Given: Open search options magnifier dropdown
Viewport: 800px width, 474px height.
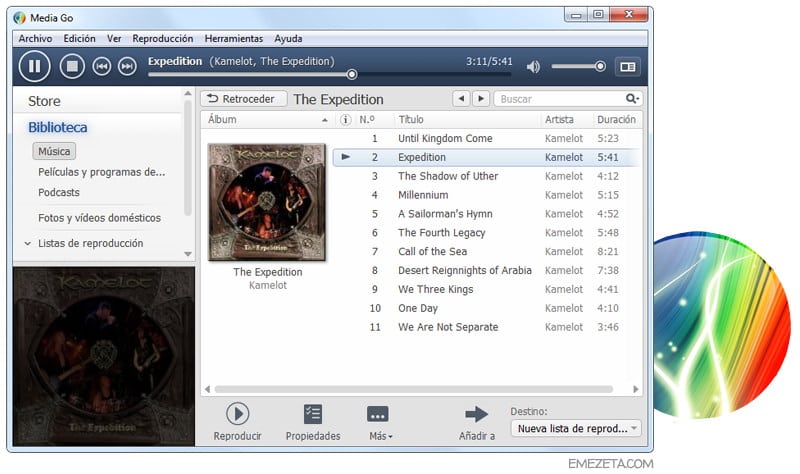Looking at the screenshot, I should 632,98.
